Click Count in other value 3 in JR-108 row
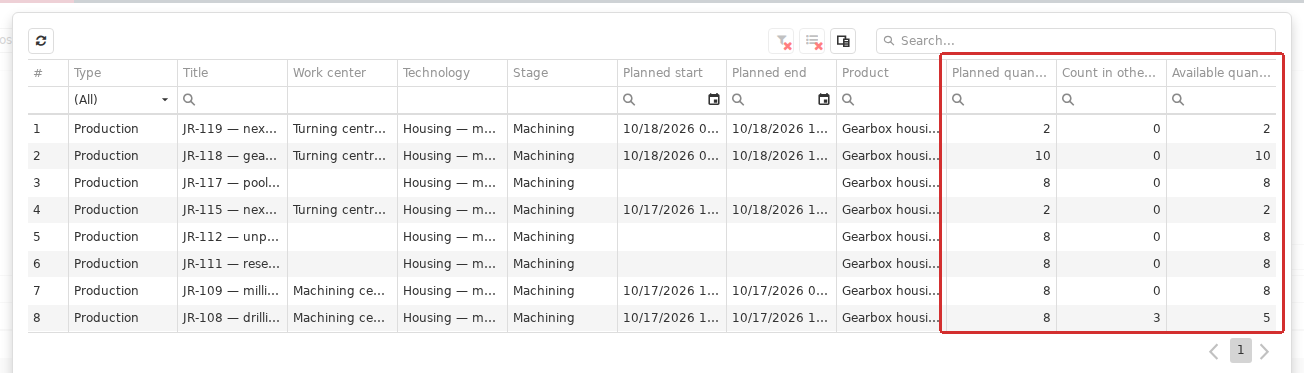The height and width of the screenshot is (373, 1304). point(1111,318)
